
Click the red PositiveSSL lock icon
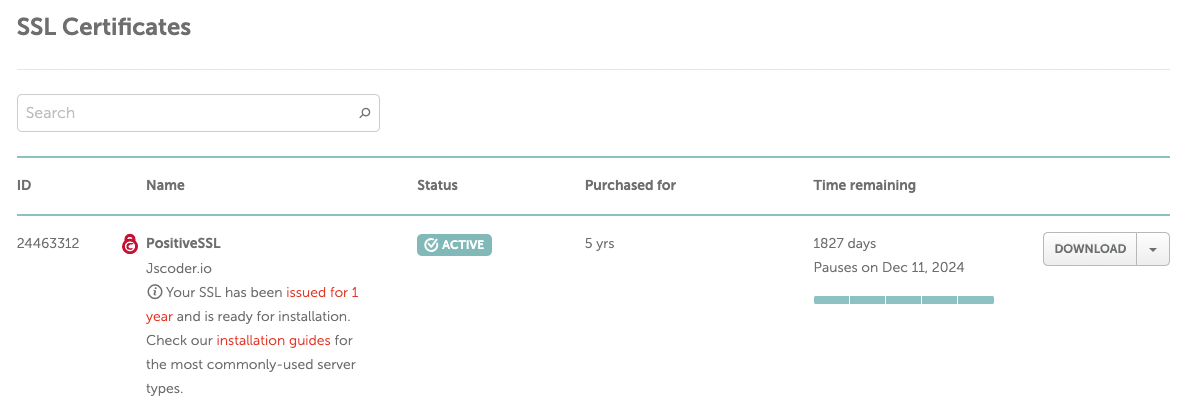129,243
